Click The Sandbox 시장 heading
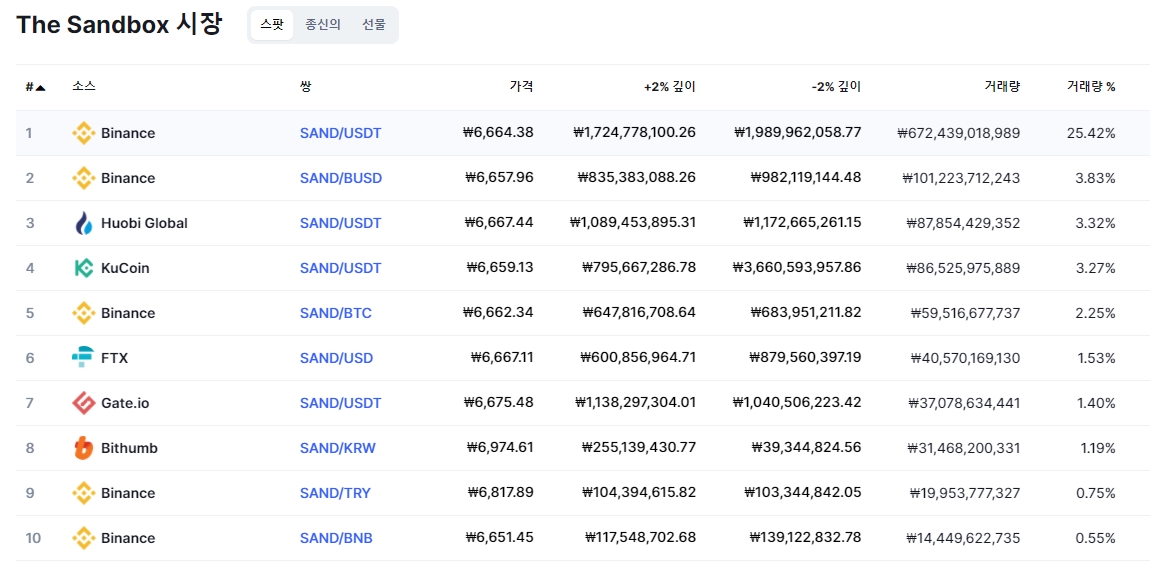The image size is (1150, 561). (x=118, y=24)
